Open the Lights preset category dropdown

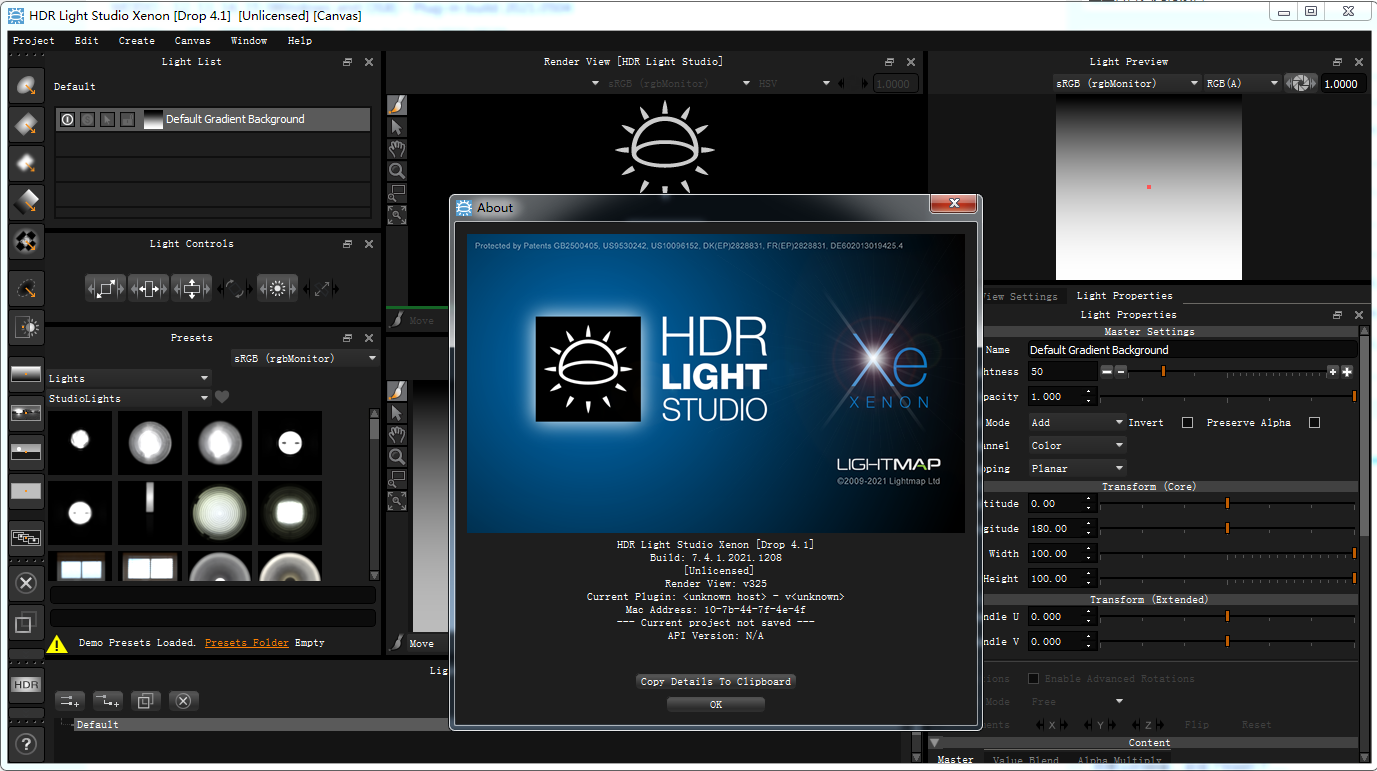[x=129, y=378]
